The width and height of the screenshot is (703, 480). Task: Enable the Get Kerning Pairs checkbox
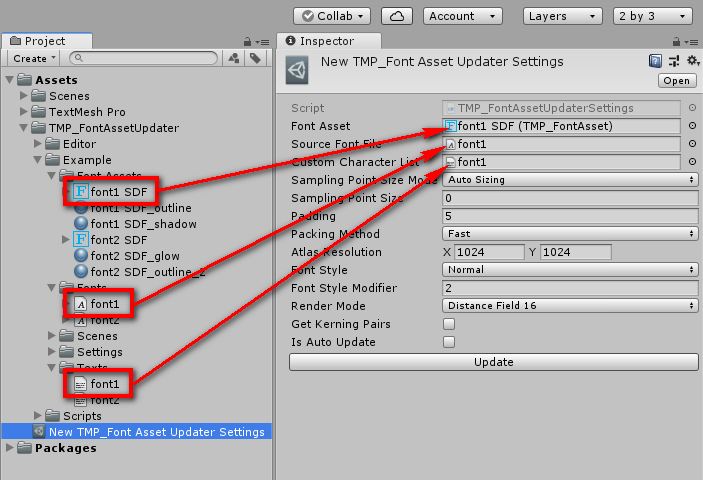click(x=449, y=324)
